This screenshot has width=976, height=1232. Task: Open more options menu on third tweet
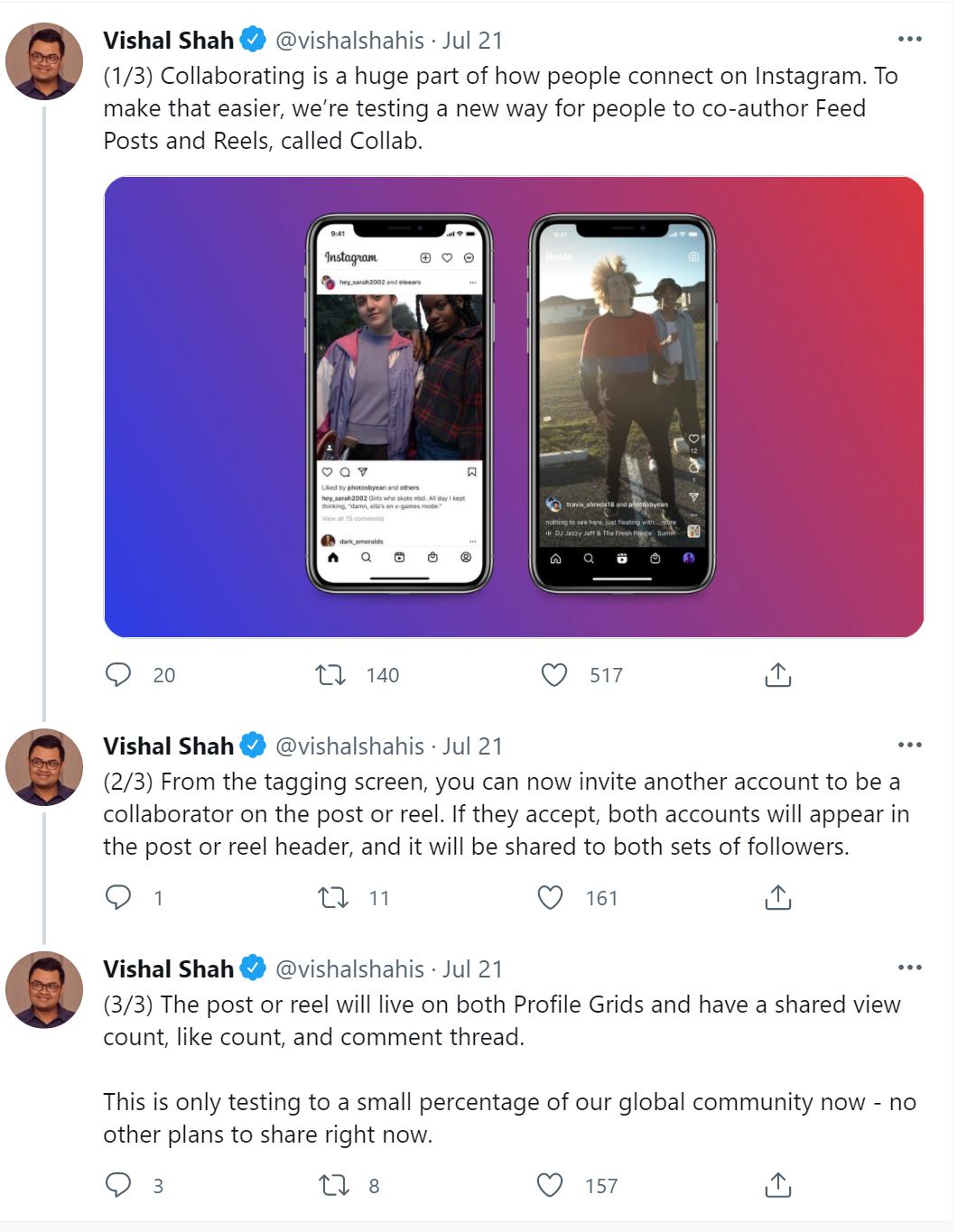tap(909, 968)
